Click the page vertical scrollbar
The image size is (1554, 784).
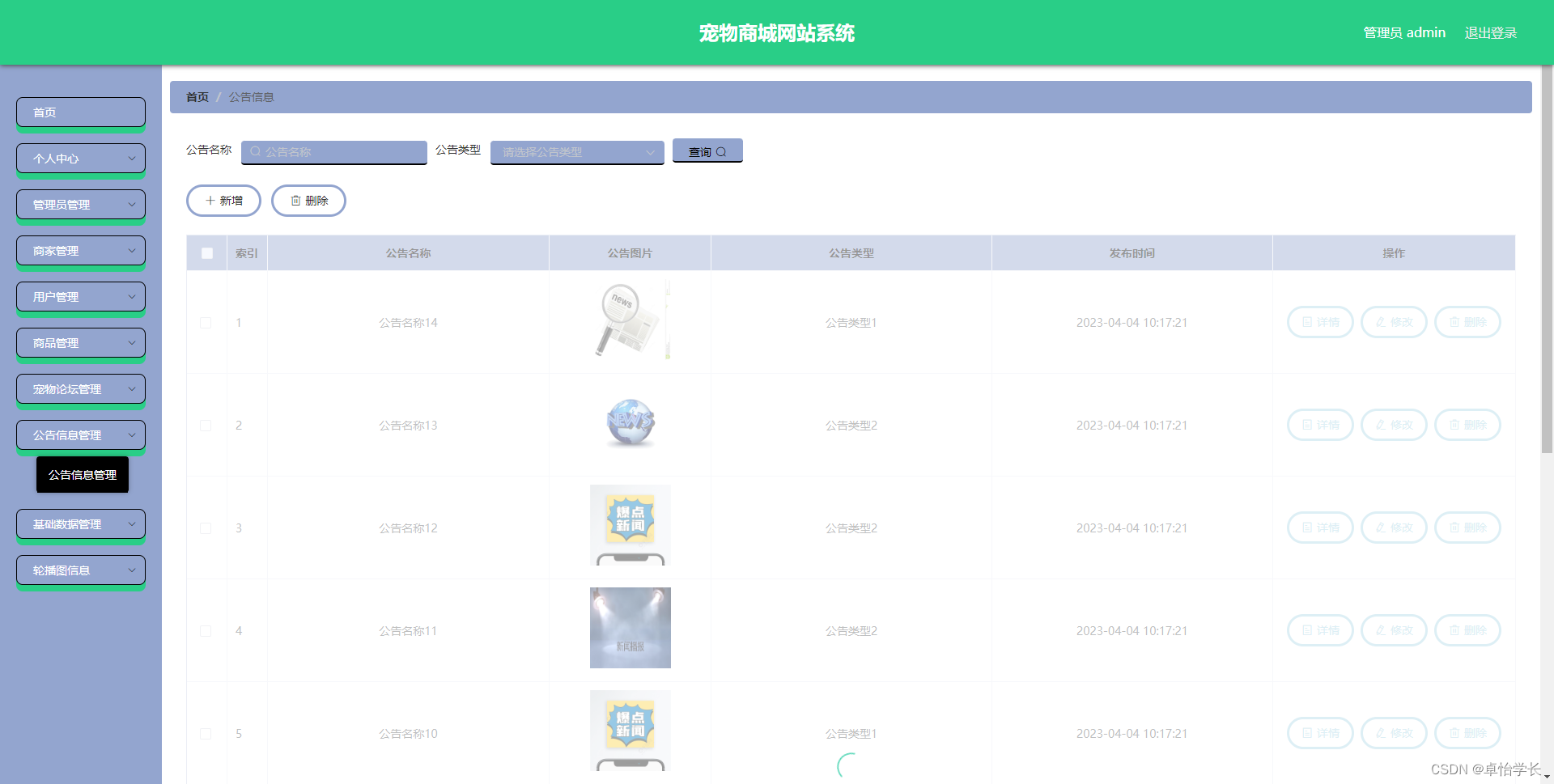pyautogui.click(x=1547, y=259)
